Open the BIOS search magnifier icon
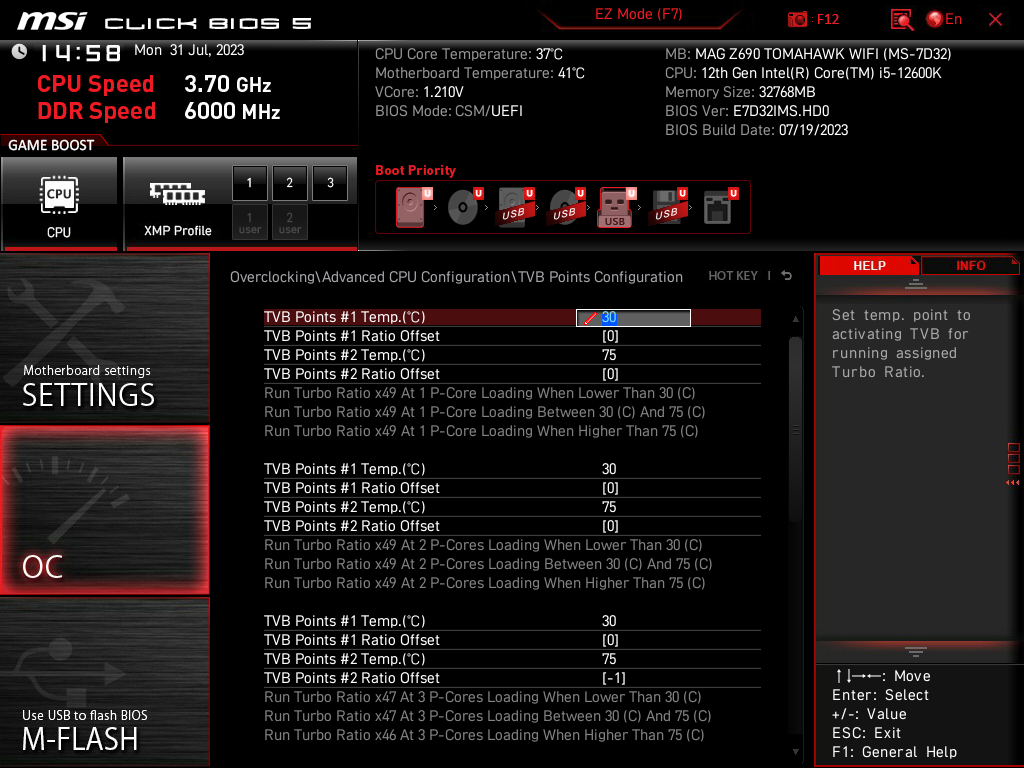This screenshot has width=1024, height=768. [x=902, y=20]
